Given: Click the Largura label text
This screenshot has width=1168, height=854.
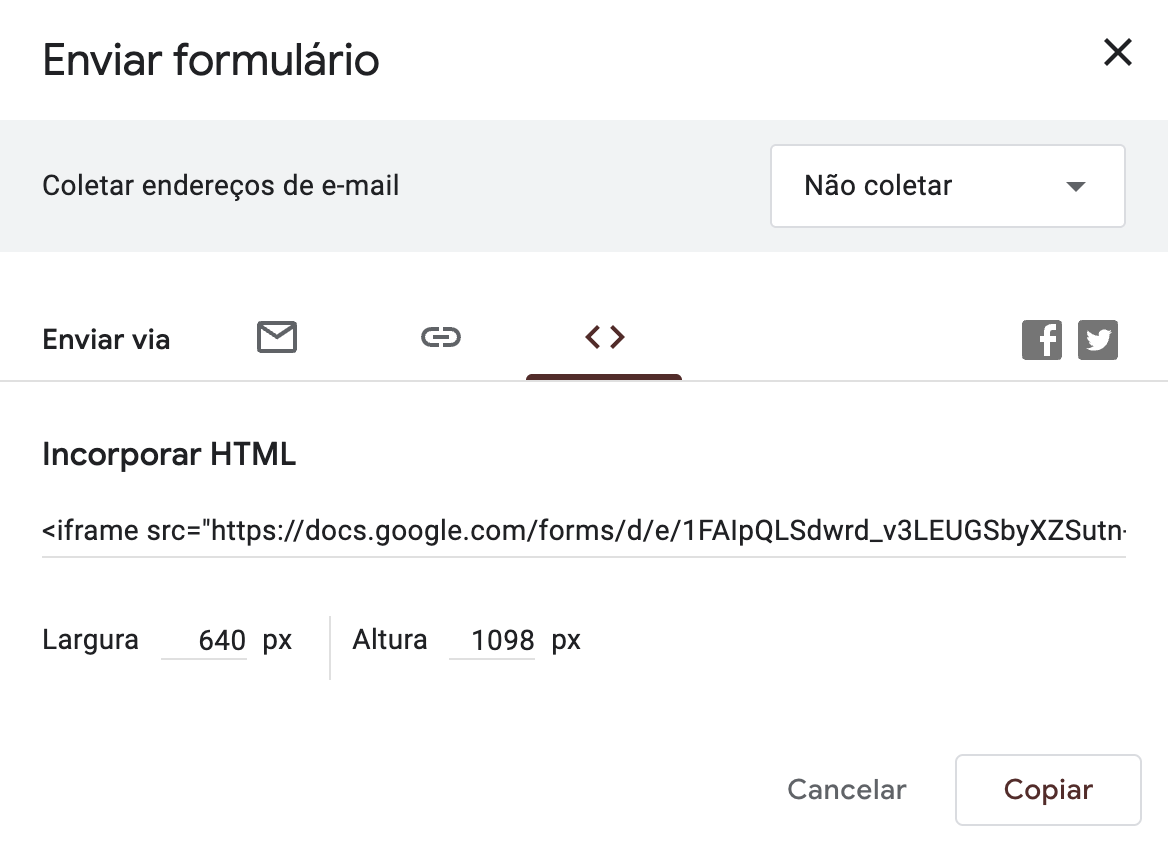Looking at the screenshot, I should (x=90, y=639).
